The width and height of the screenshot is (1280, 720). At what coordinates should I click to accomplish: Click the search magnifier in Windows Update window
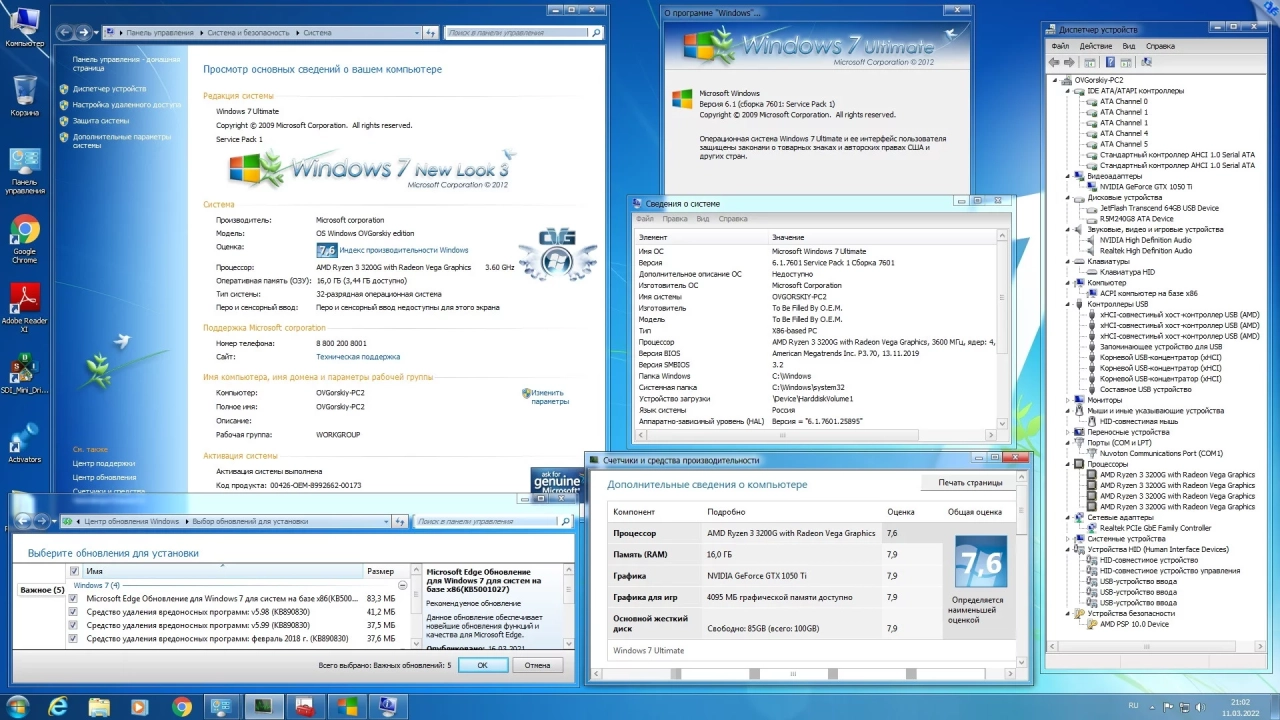click(566, 521)
